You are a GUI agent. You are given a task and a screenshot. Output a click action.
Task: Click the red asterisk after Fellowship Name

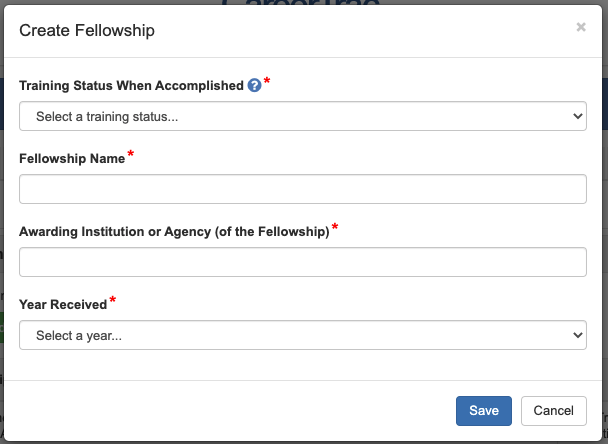click(131, 155)
